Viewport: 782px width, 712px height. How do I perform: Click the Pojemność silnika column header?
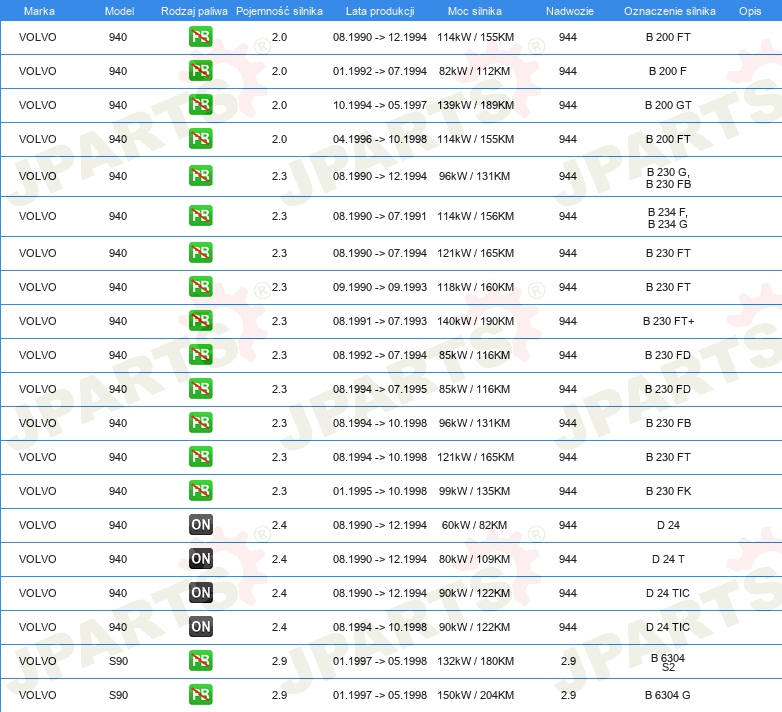pyautogui.click(x=279, y=10)
